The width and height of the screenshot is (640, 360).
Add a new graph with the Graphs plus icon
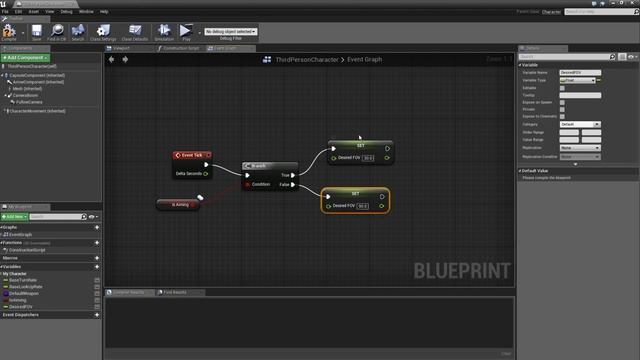tap(97, 227)
